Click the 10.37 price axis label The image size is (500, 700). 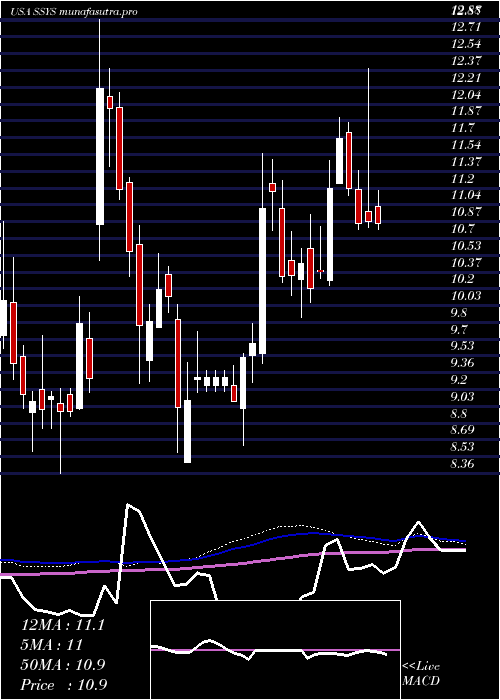(x=466, y=262)
